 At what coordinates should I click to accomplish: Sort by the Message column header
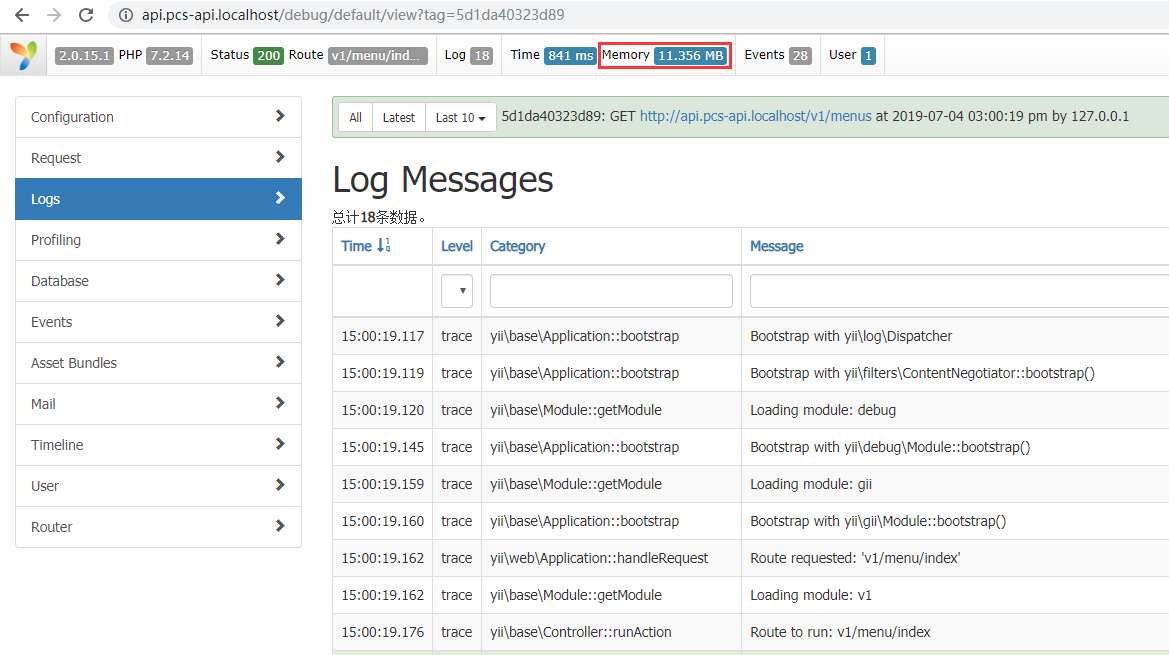[776, 246]
